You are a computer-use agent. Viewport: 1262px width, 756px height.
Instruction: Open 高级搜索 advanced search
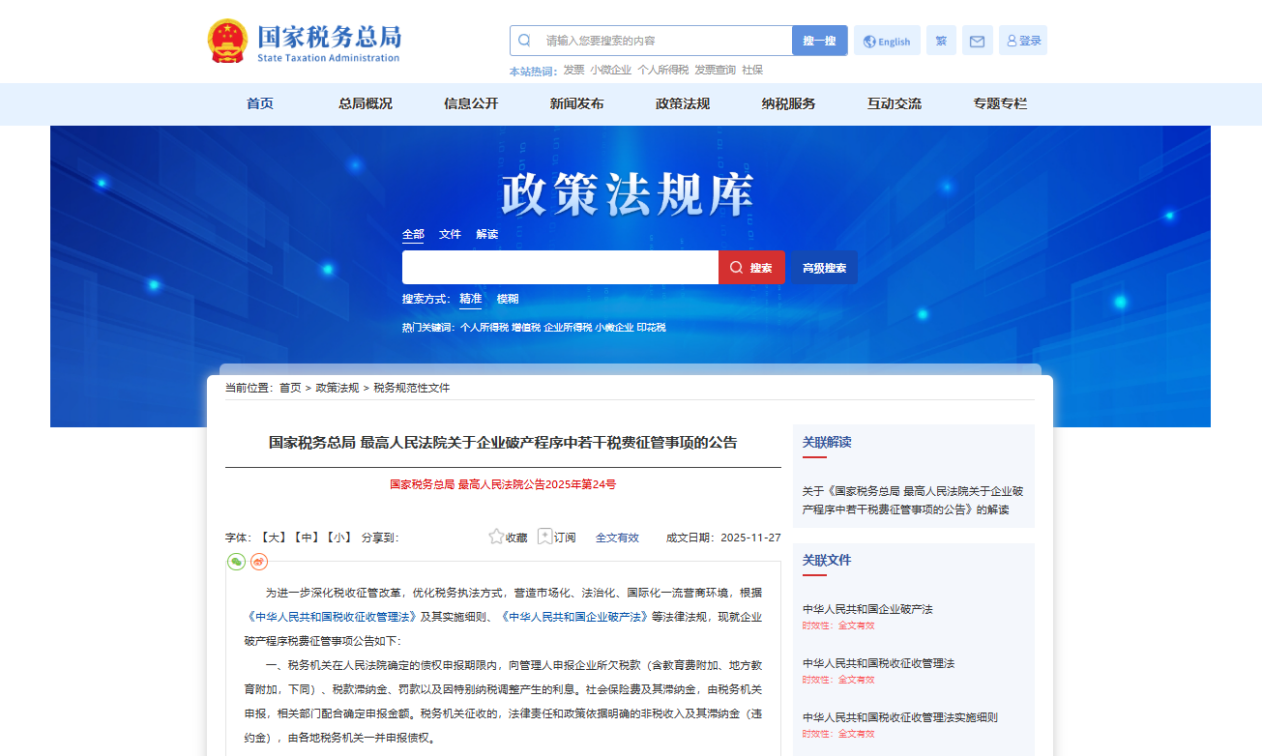[824, 268]
